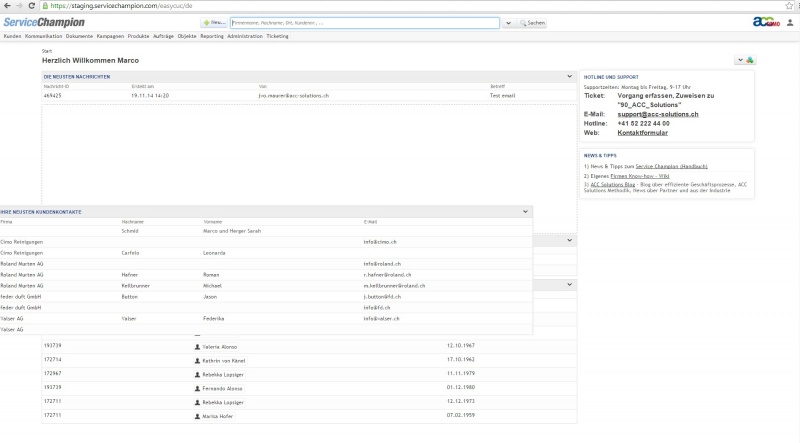This screenshot has width=800, height=443.
Task: Click person icon in the 11.11.1979 row
Action: tap(197, 375)
